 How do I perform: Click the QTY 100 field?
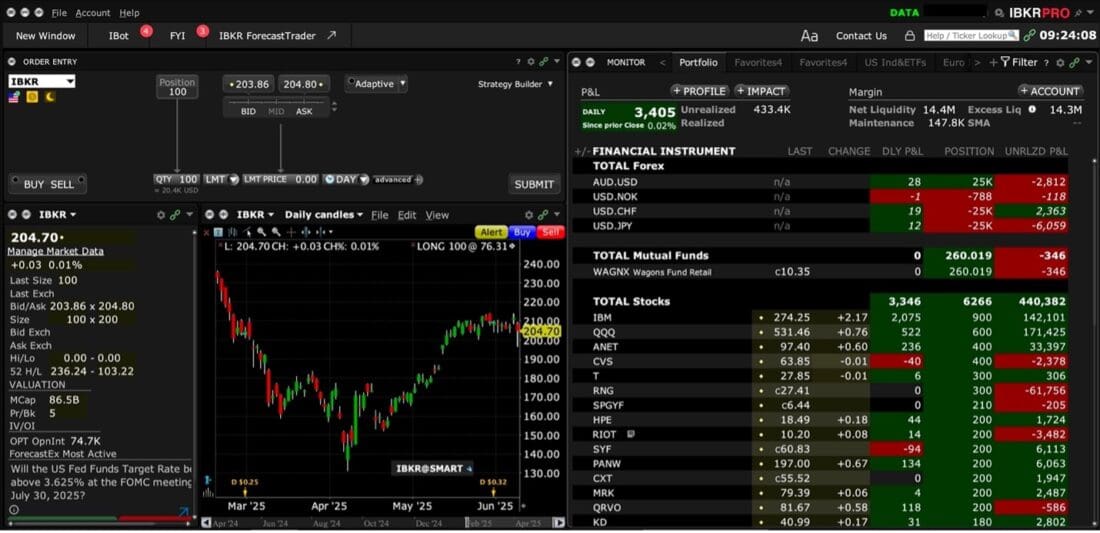point(177,180)
